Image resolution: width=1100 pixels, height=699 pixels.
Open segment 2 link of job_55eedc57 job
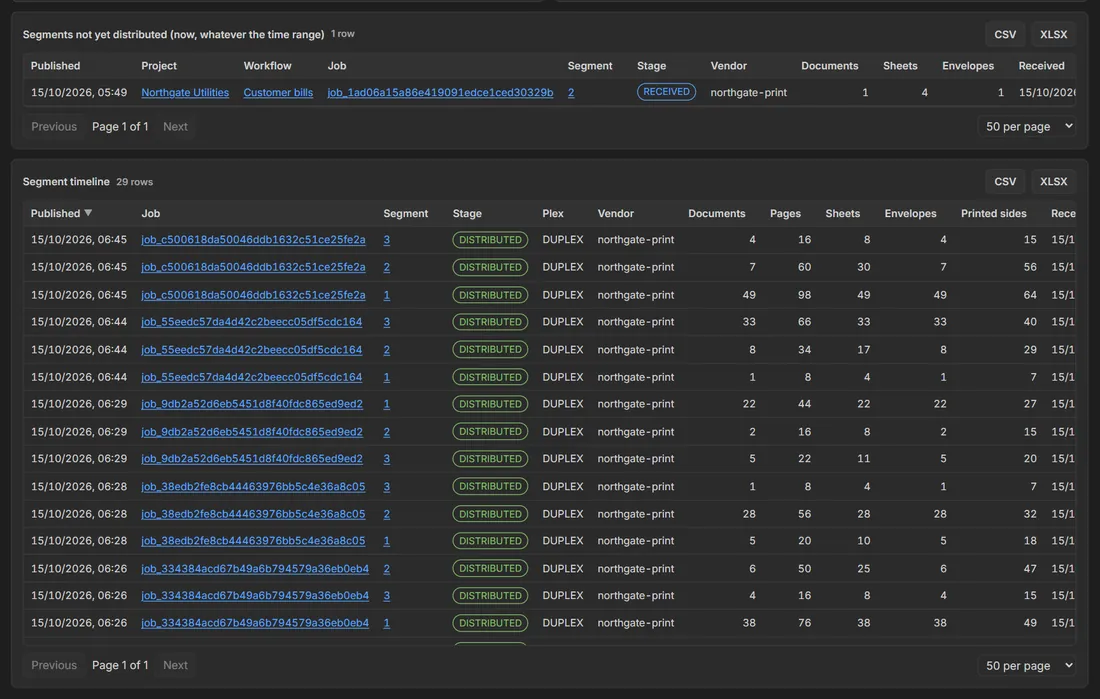click(387, 350)
